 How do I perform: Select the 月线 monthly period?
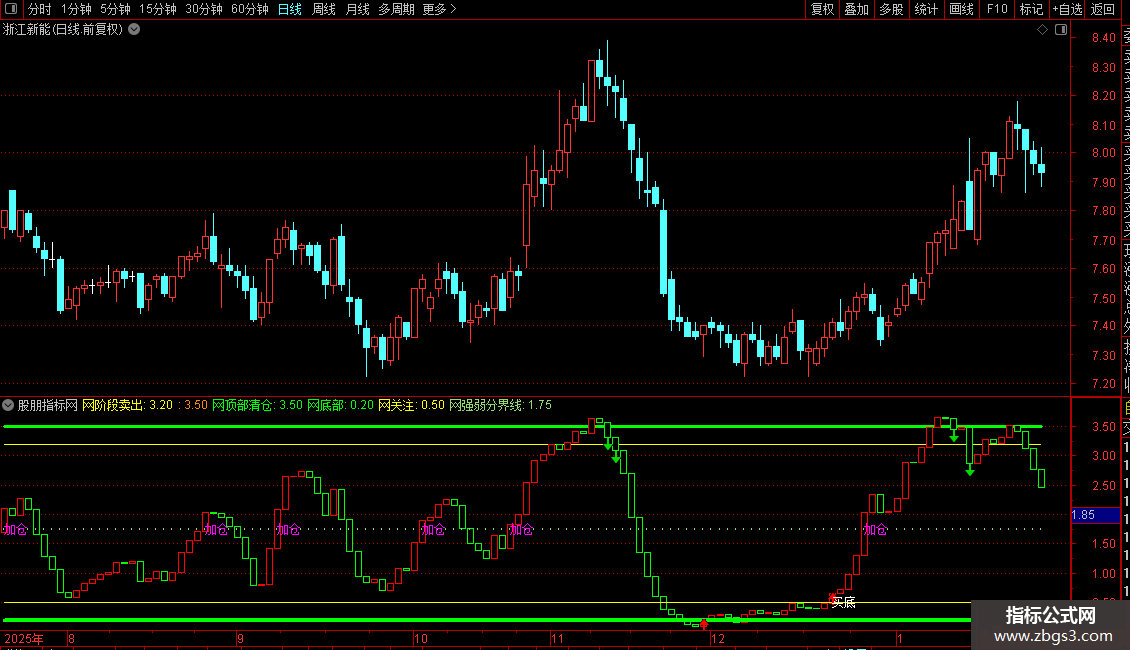(357, 9)
